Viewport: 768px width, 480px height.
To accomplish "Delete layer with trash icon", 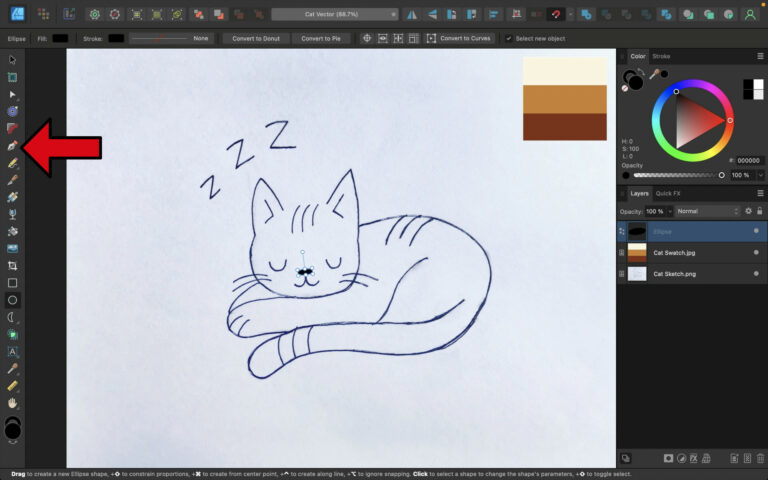I will (760, 458).
